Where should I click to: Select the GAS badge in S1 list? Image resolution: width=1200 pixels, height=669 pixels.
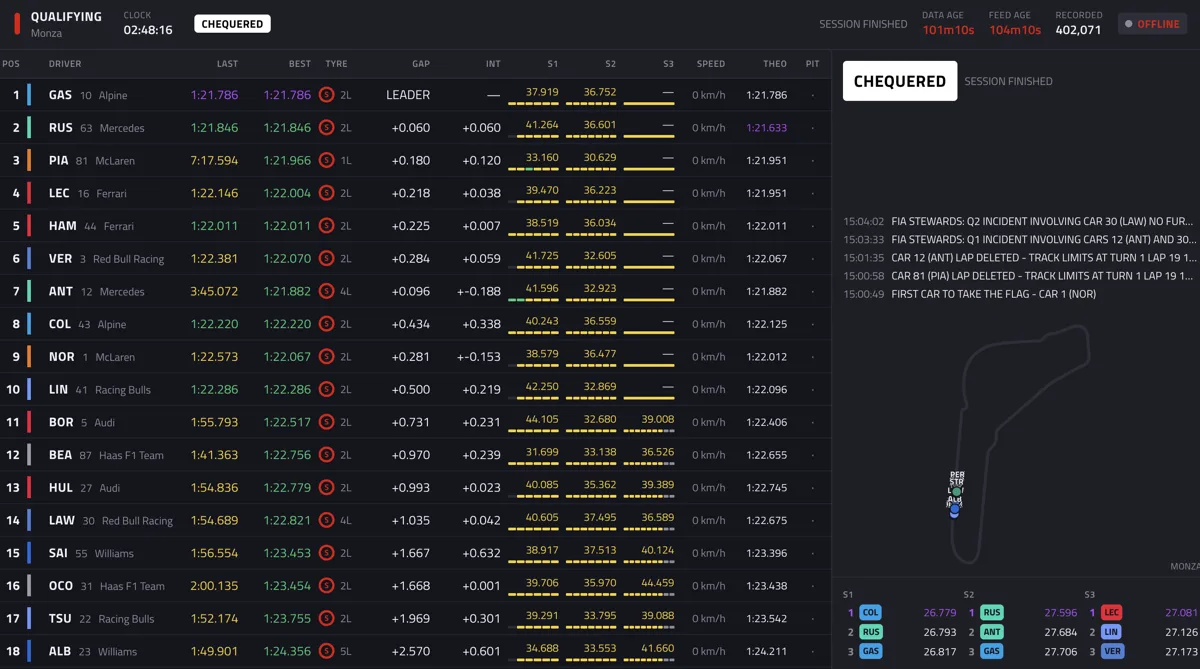[871, 651]
